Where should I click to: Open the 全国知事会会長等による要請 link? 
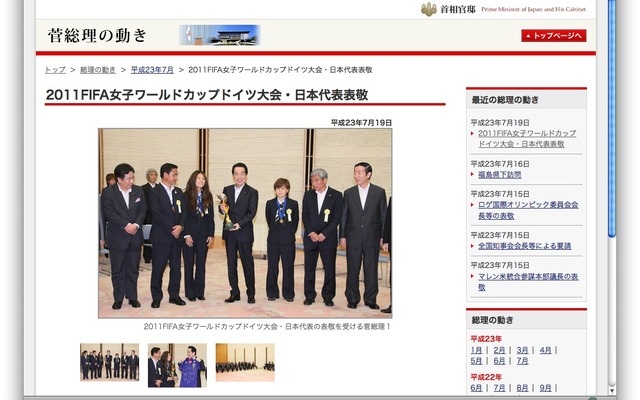[x=524, y=246]
